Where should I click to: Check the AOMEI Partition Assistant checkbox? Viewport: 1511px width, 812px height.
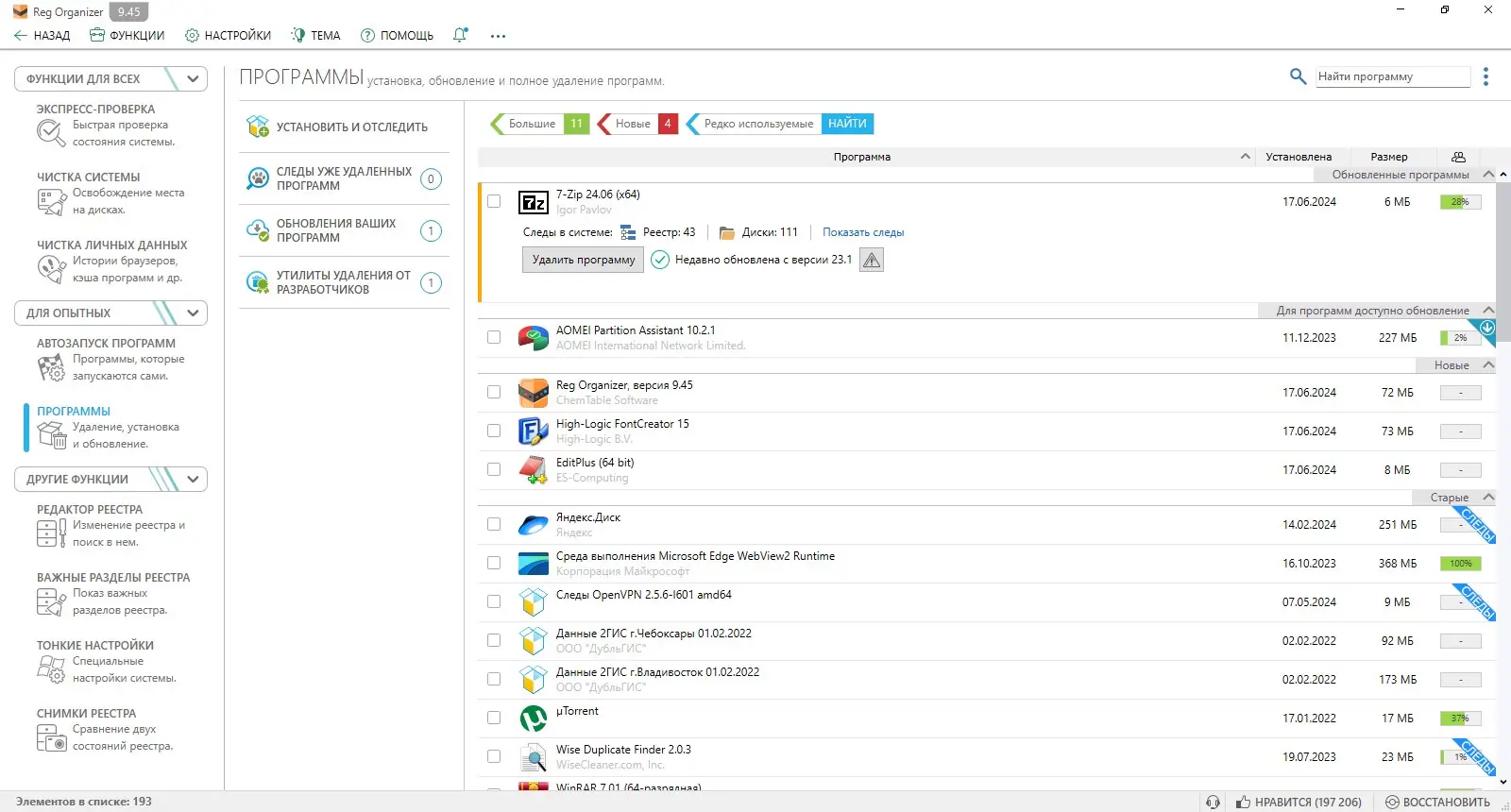coord(494,337)
